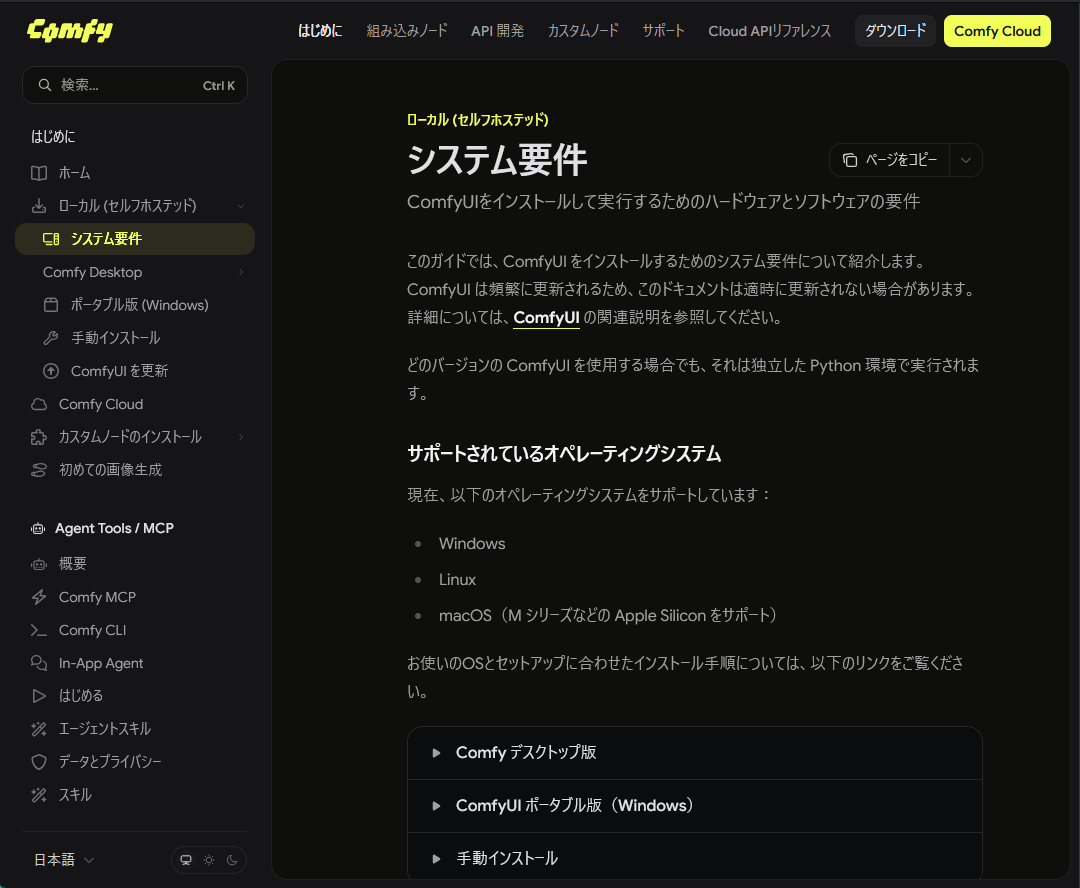
Task: Click the データとプライバシー shield icon
Action: (x=39, y=762)
